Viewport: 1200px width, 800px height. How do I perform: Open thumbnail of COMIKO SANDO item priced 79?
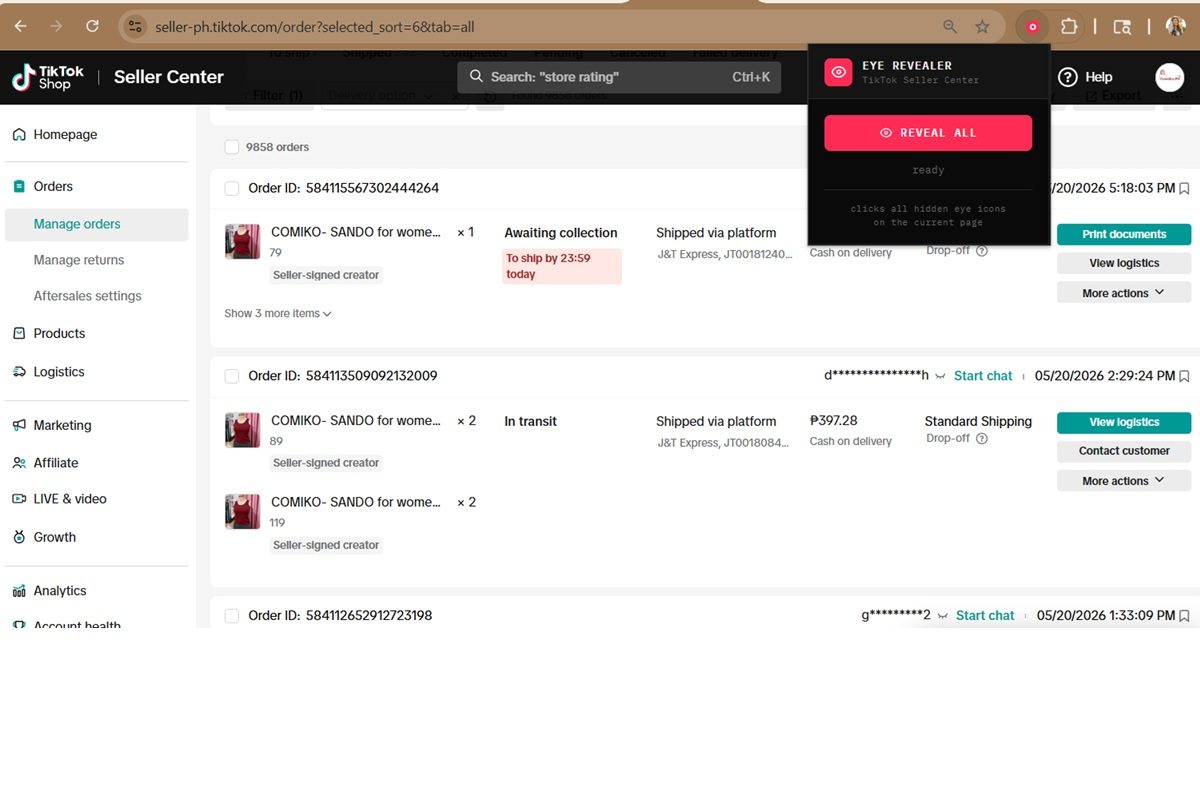point(242,242)
